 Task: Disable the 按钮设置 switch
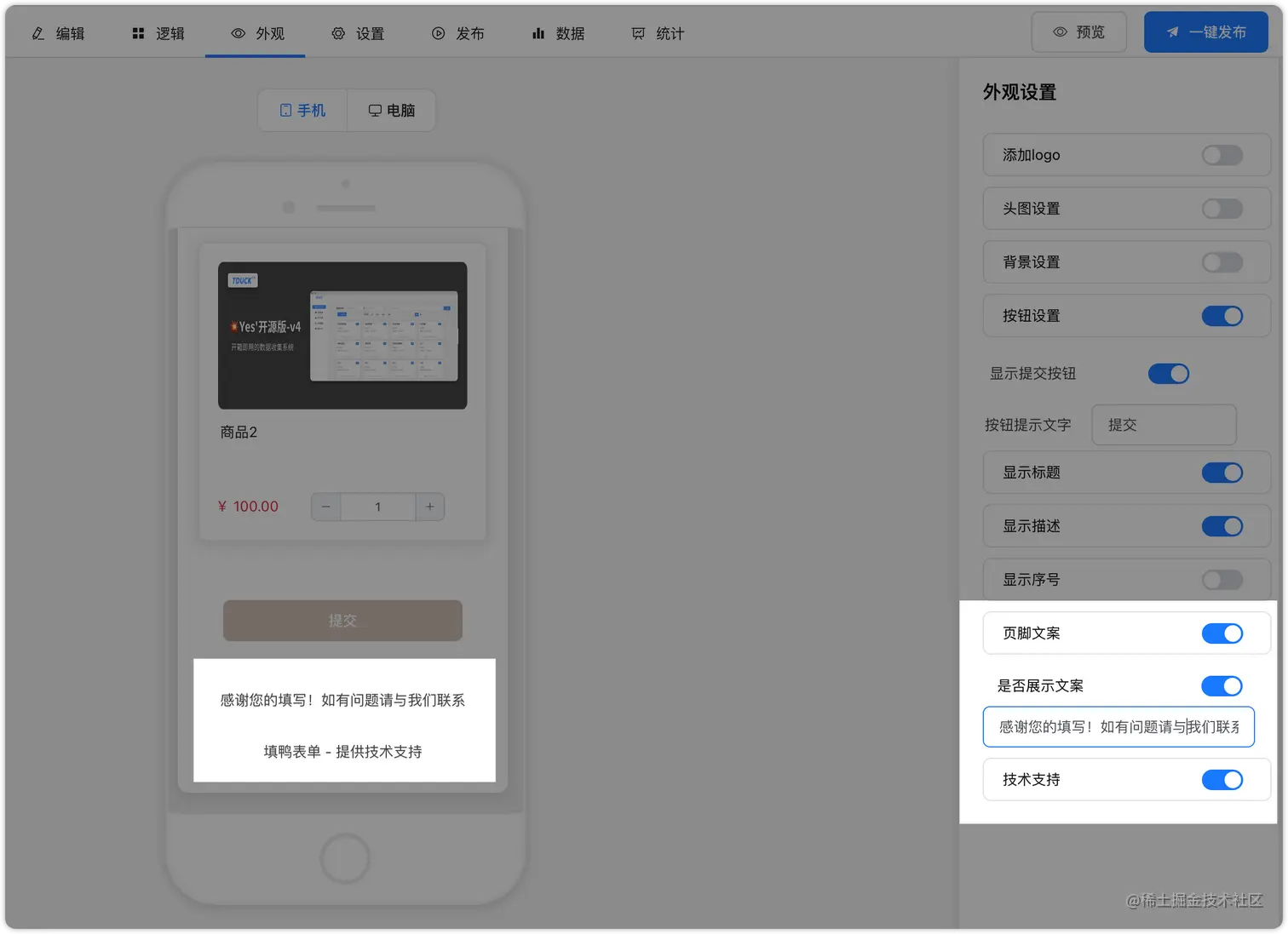[1222, 316]
